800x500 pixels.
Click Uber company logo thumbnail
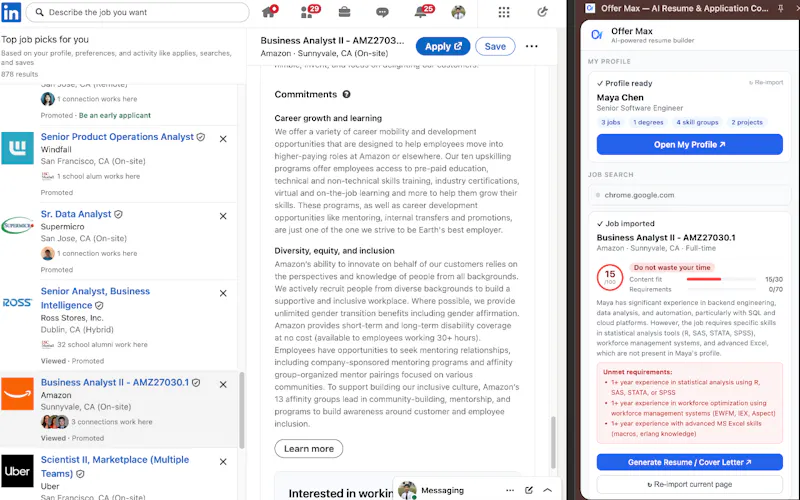tap(17, 471)
